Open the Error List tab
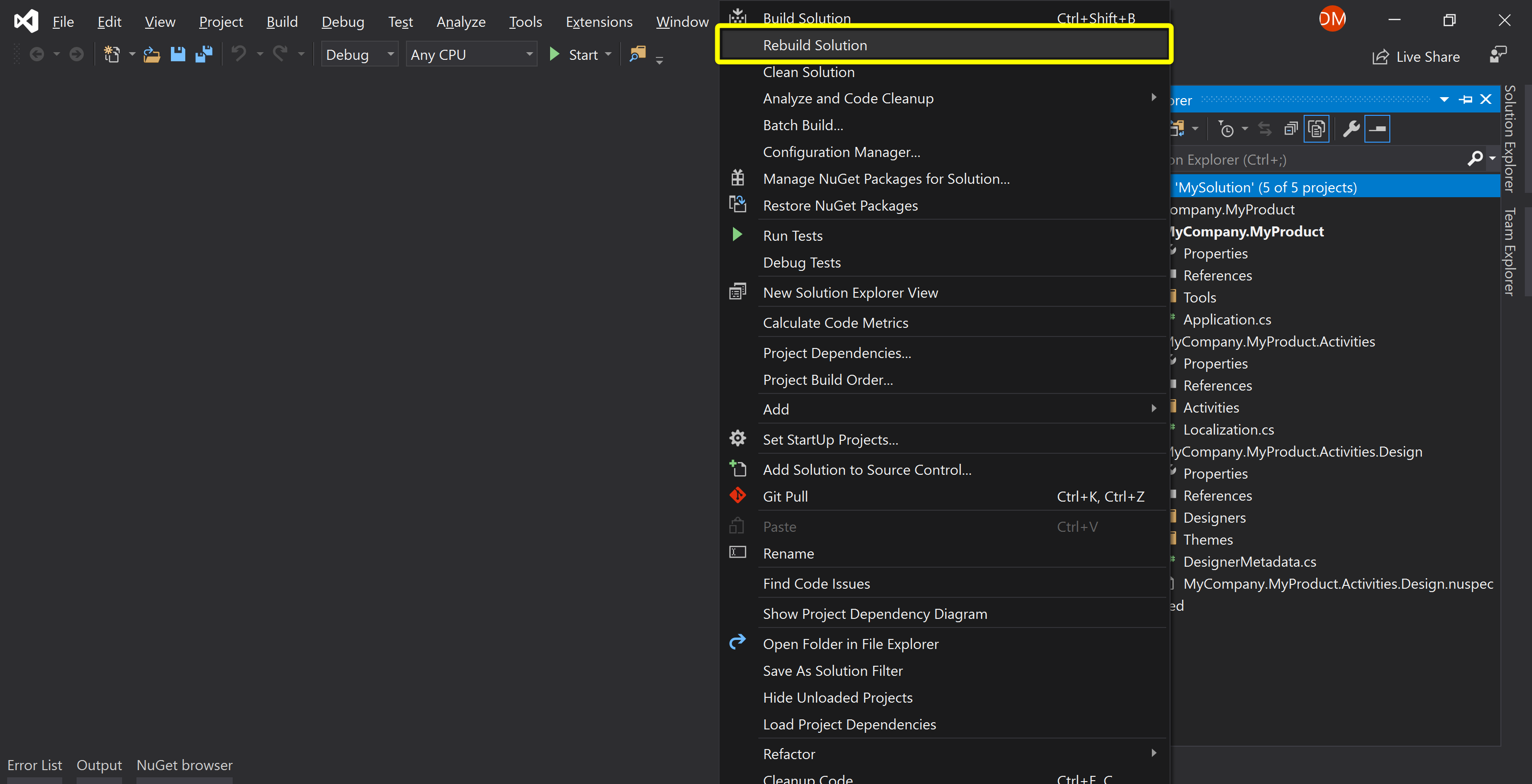 point(34,765)
